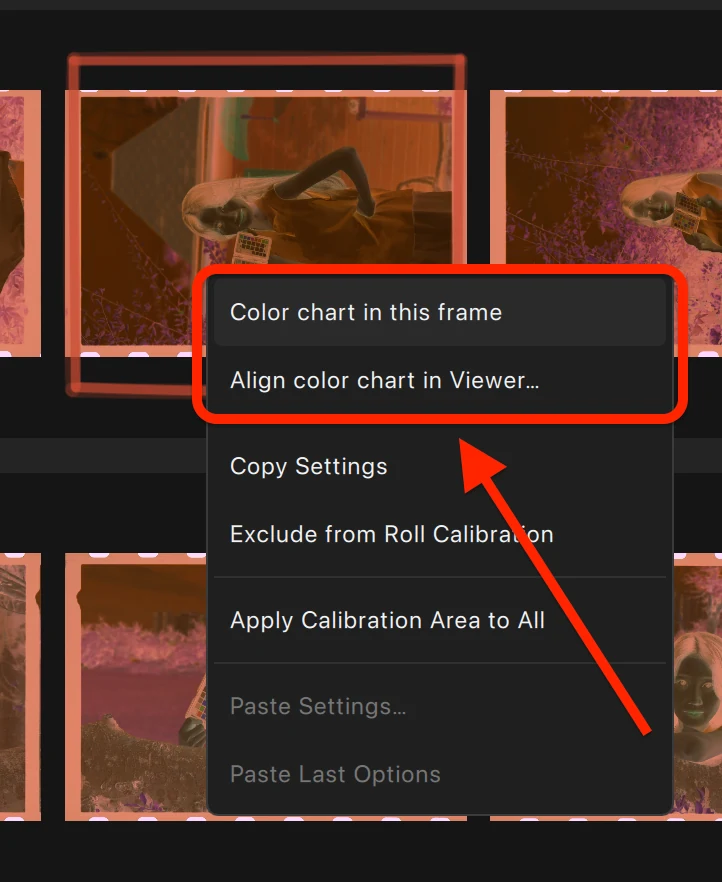Click the greyed-out Paste Settings… entry

point(439,706)
